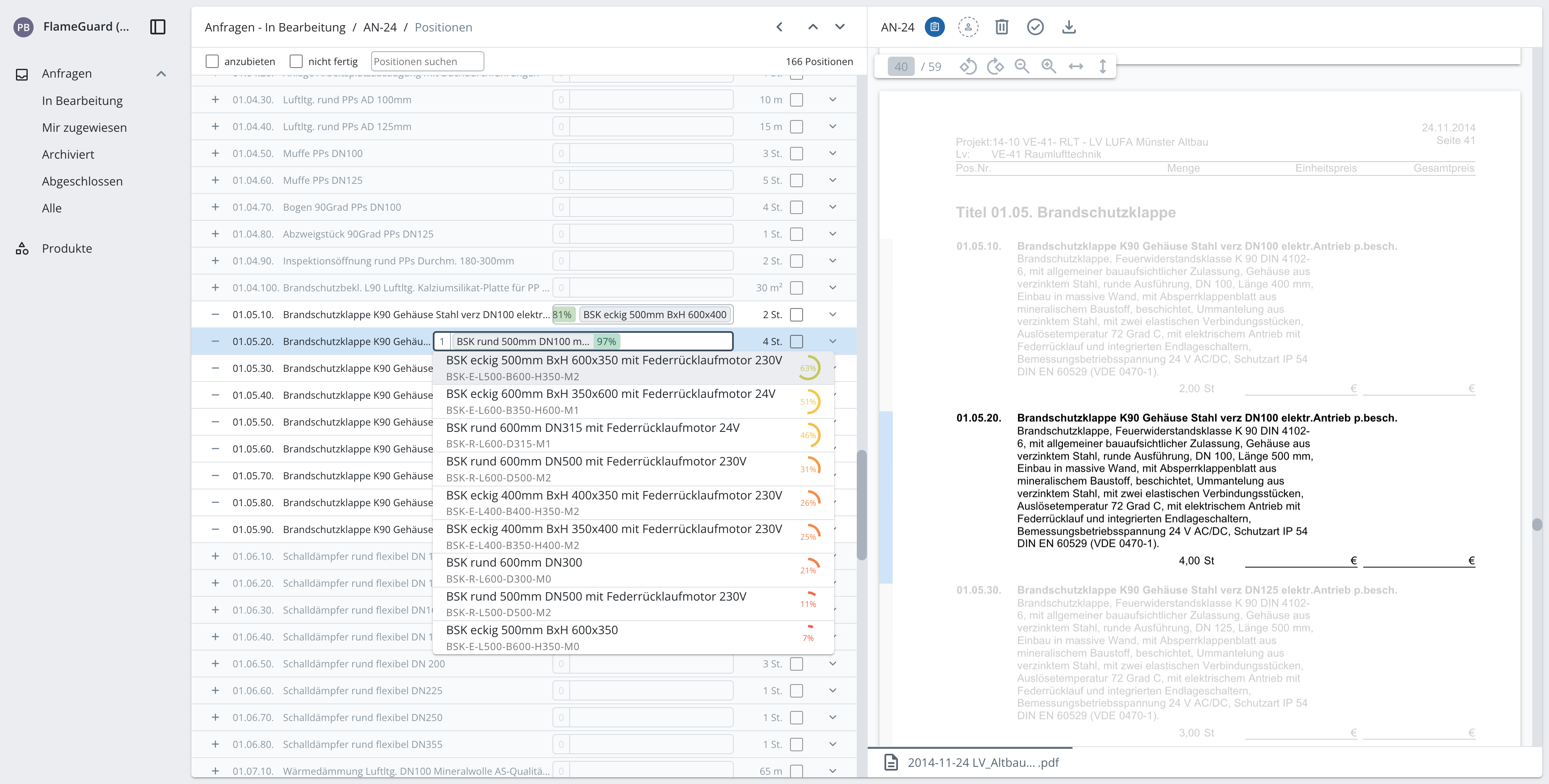
Task: Check the box for row 01.05.10.
Action: [x=797, y=314]
